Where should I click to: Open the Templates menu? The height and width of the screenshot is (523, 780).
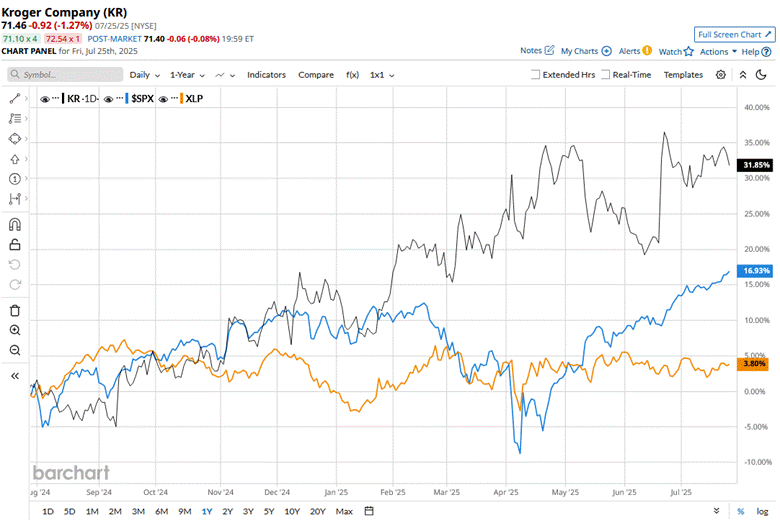click(x=683, y=75)
